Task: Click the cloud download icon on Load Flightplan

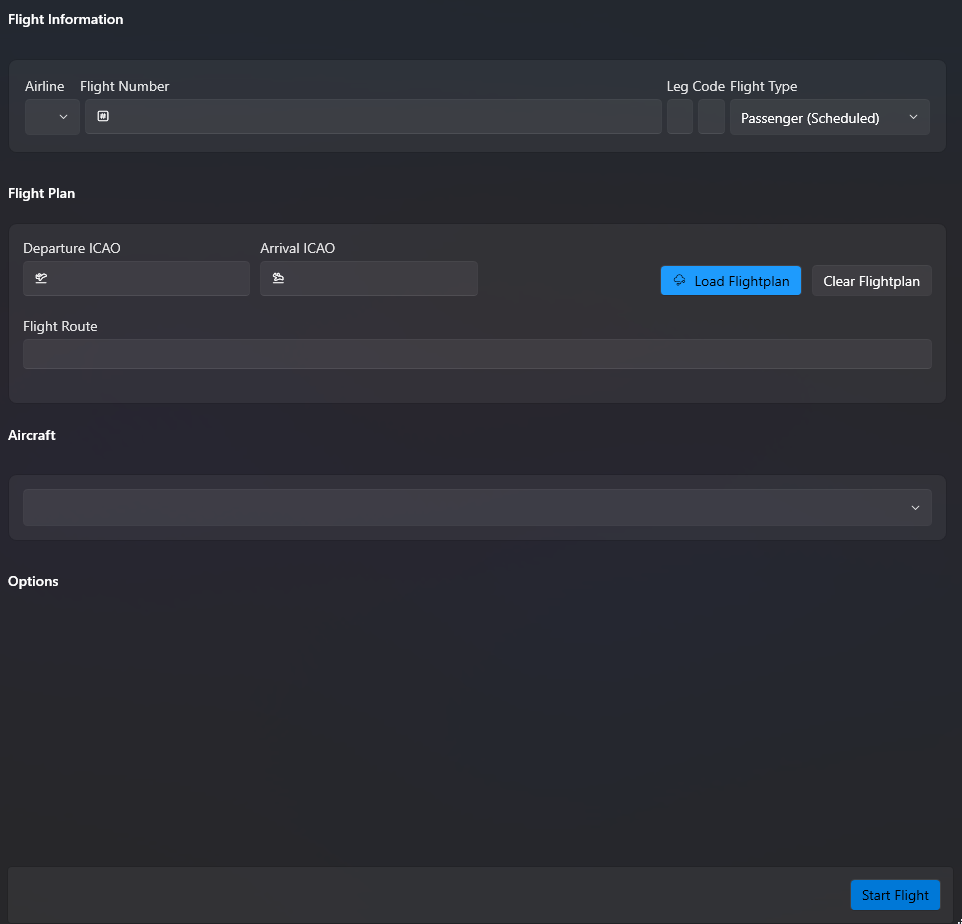Action: (x=680, y=281)
